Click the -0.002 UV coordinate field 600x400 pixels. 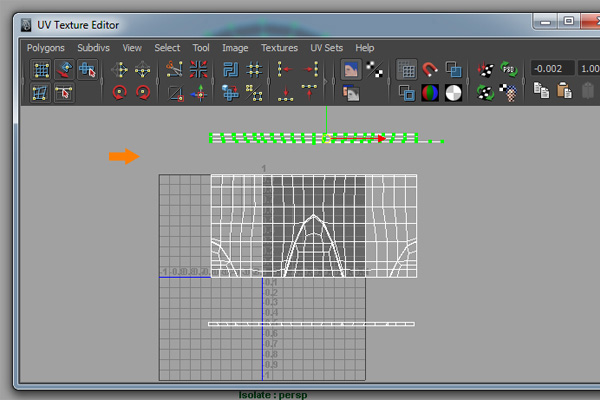coord(552,69)
